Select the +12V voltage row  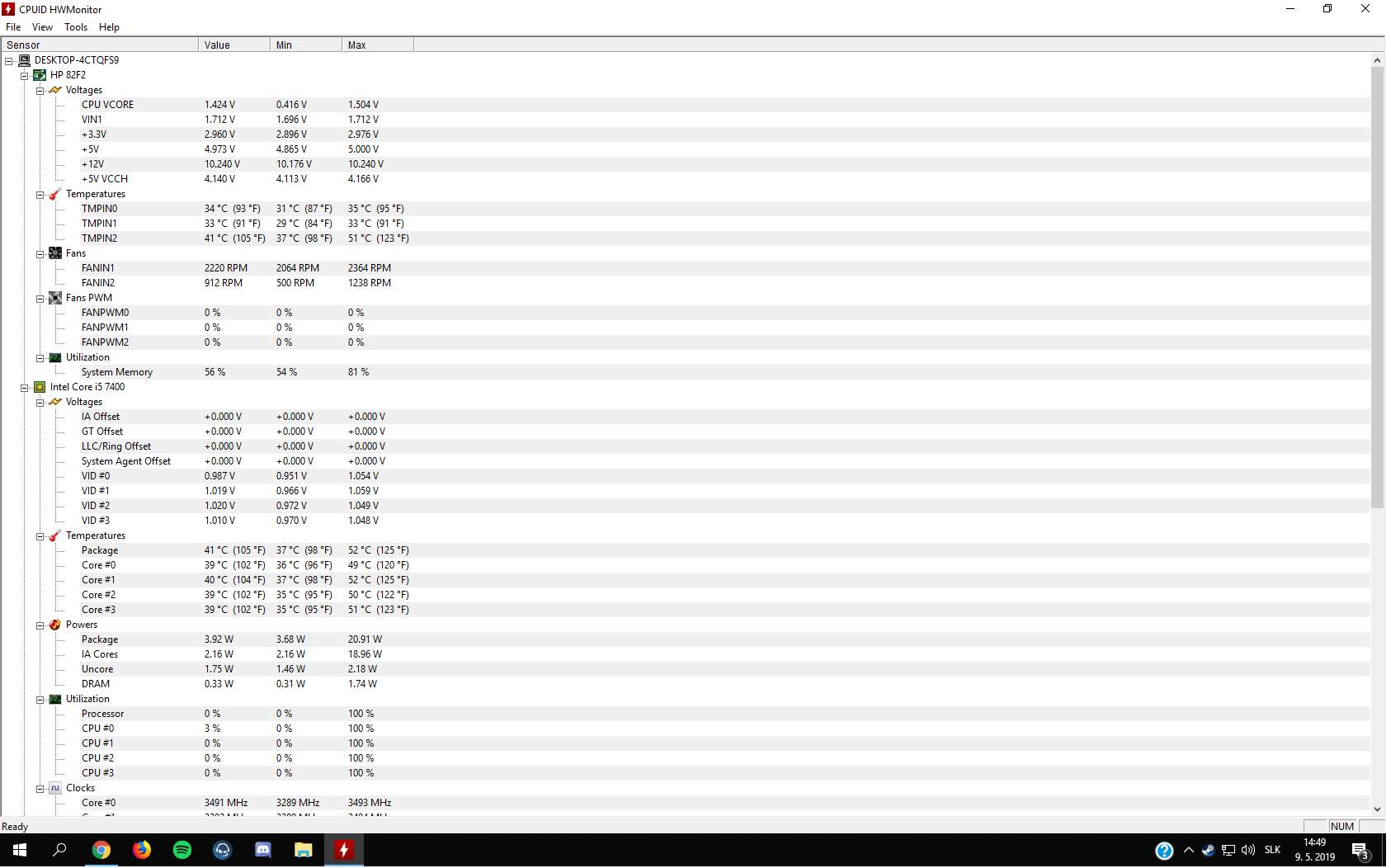tap(686, 164)
